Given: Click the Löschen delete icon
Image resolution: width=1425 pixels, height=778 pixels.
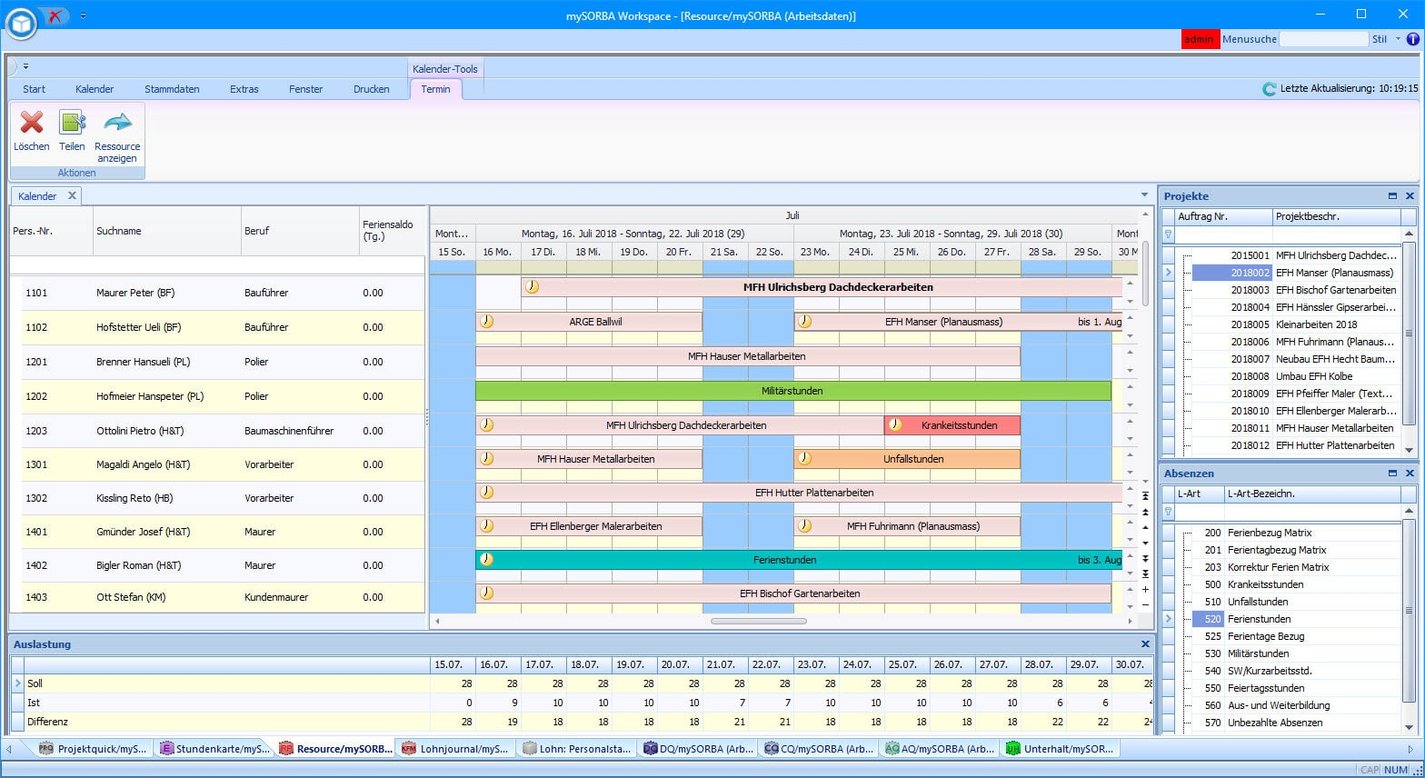Looking at the screenshot, I should tap(31, 122).
